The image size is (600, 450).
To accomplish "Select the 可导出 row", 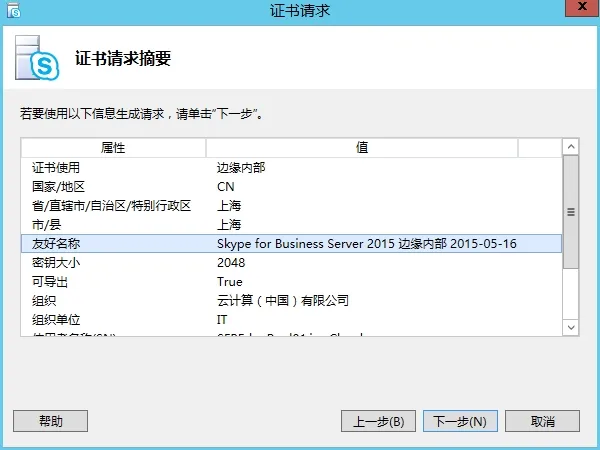I will click(x=292, y=282).
